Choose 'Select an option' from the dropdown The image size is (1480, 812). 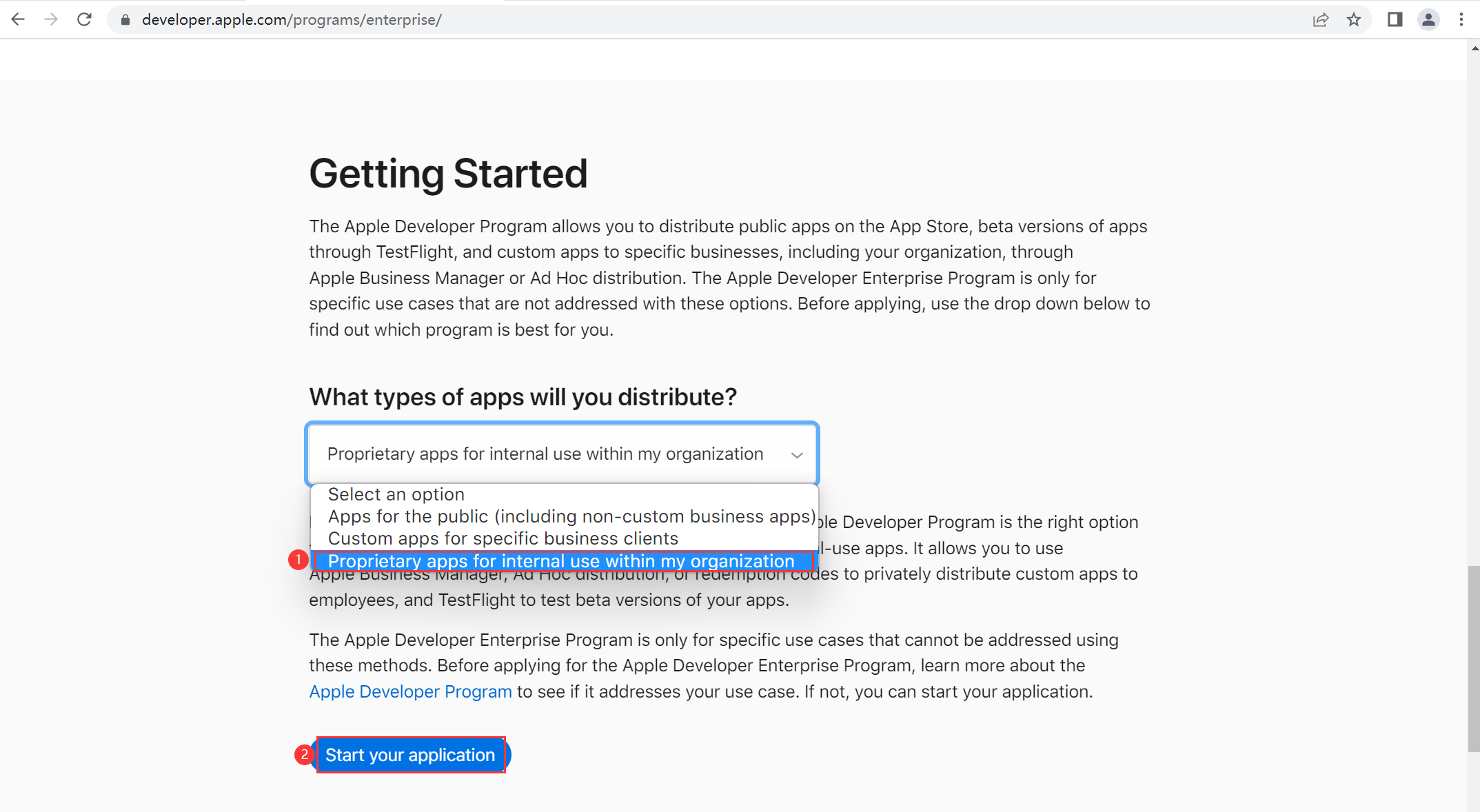(396, 494)
